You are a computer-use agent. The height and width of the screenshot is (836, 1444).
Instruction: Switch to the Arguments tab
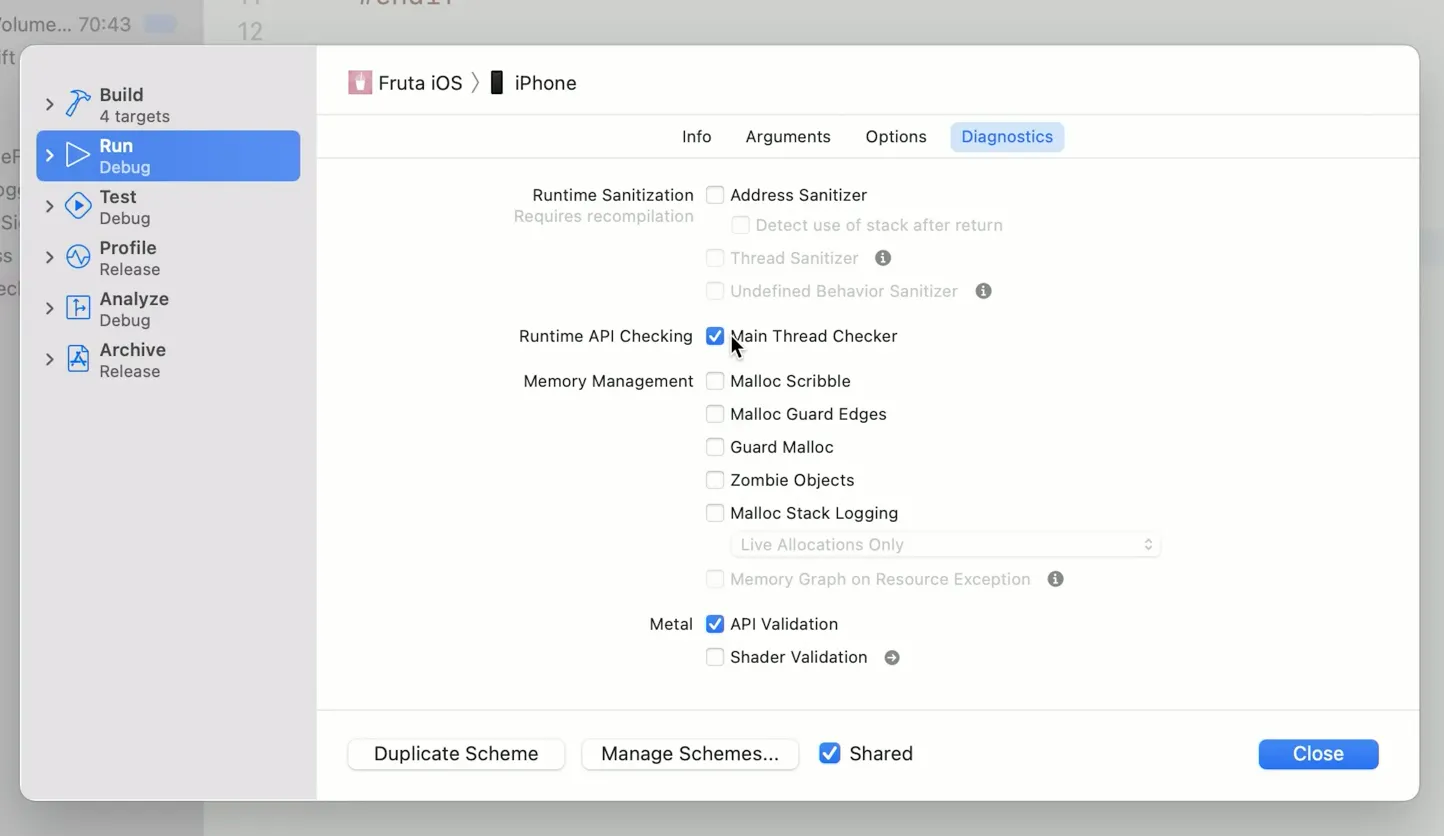pyautogui.click(x=788, y=137)
